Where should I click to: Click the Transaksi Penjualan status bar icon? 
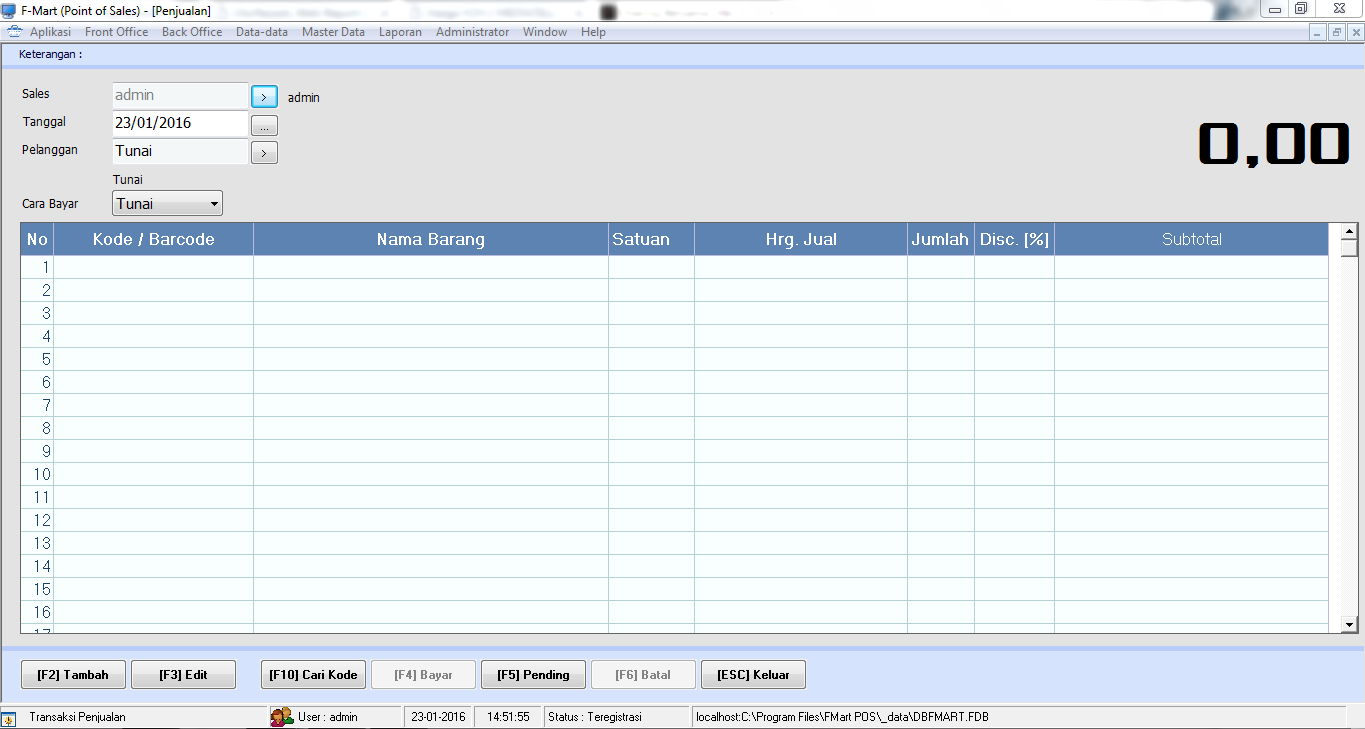tap(9, 718)
